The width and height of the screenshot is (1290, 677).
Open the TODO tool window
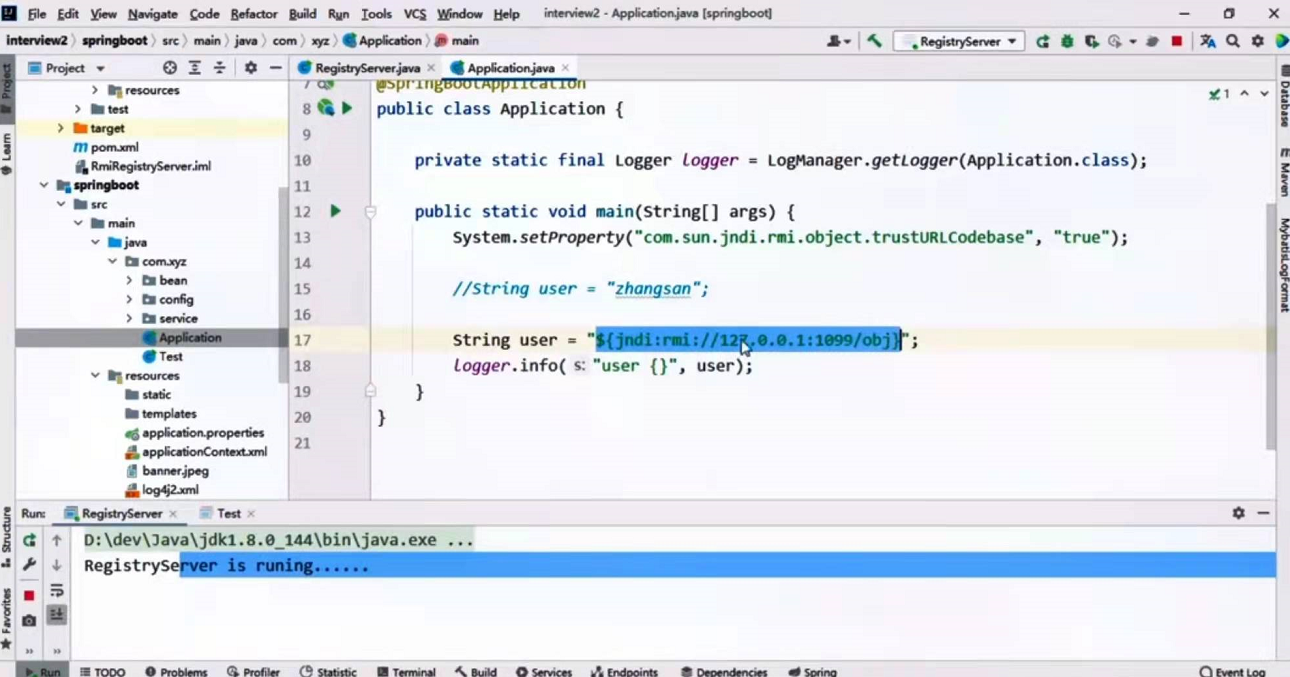coord(101,671)
